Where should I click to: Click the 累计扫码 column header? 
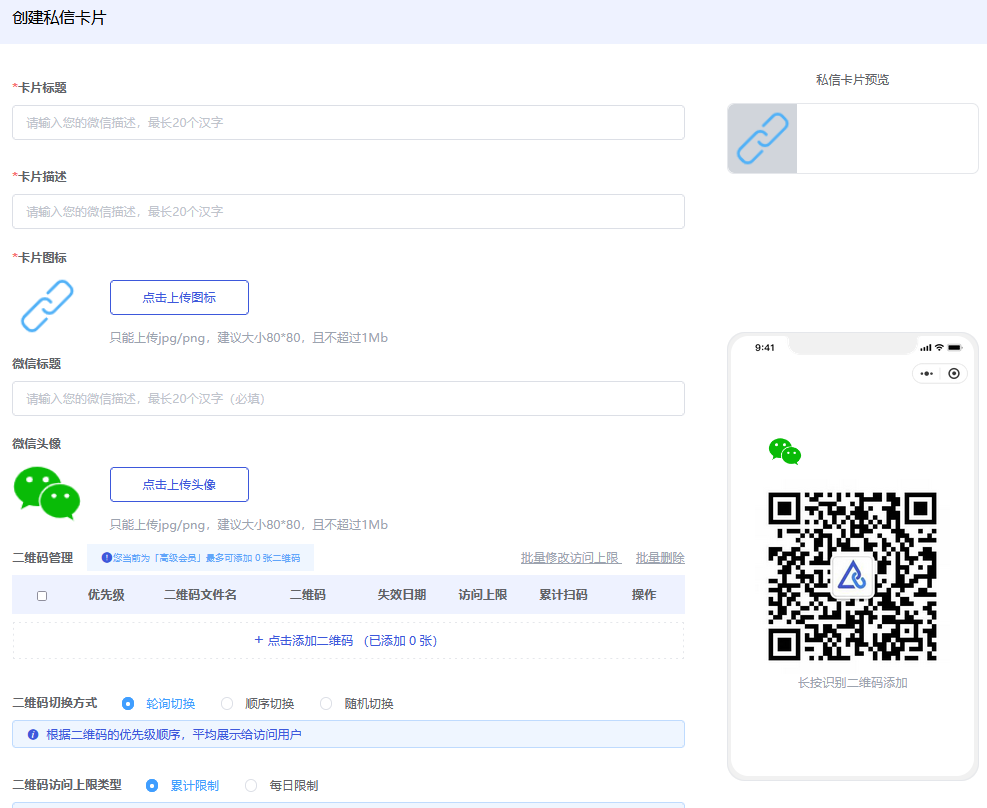coord(563,595)
